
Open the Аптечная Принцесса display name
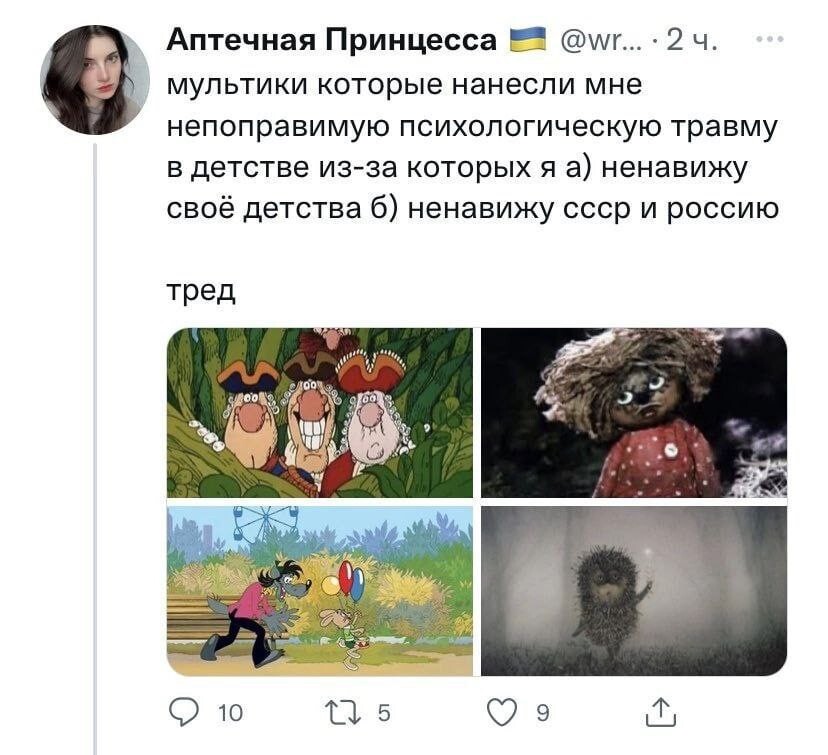[x=332, y=40]
